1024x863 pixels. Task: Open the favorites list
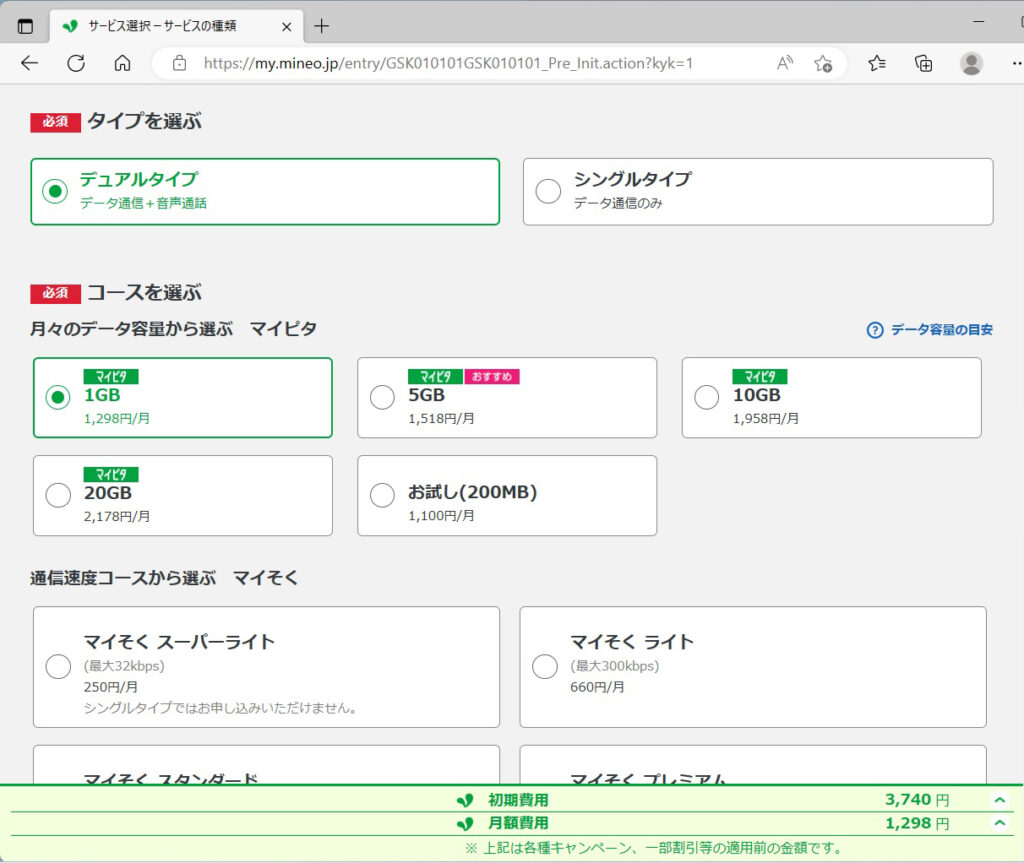click(x=877, y=63)
